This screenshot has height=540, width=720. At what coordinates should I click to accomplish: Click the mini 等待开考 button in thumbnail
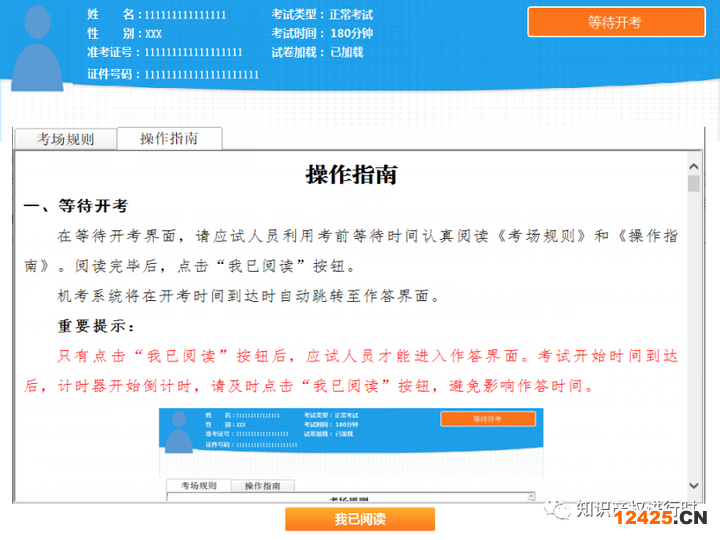pyautogui.click(x=488, y=419)
